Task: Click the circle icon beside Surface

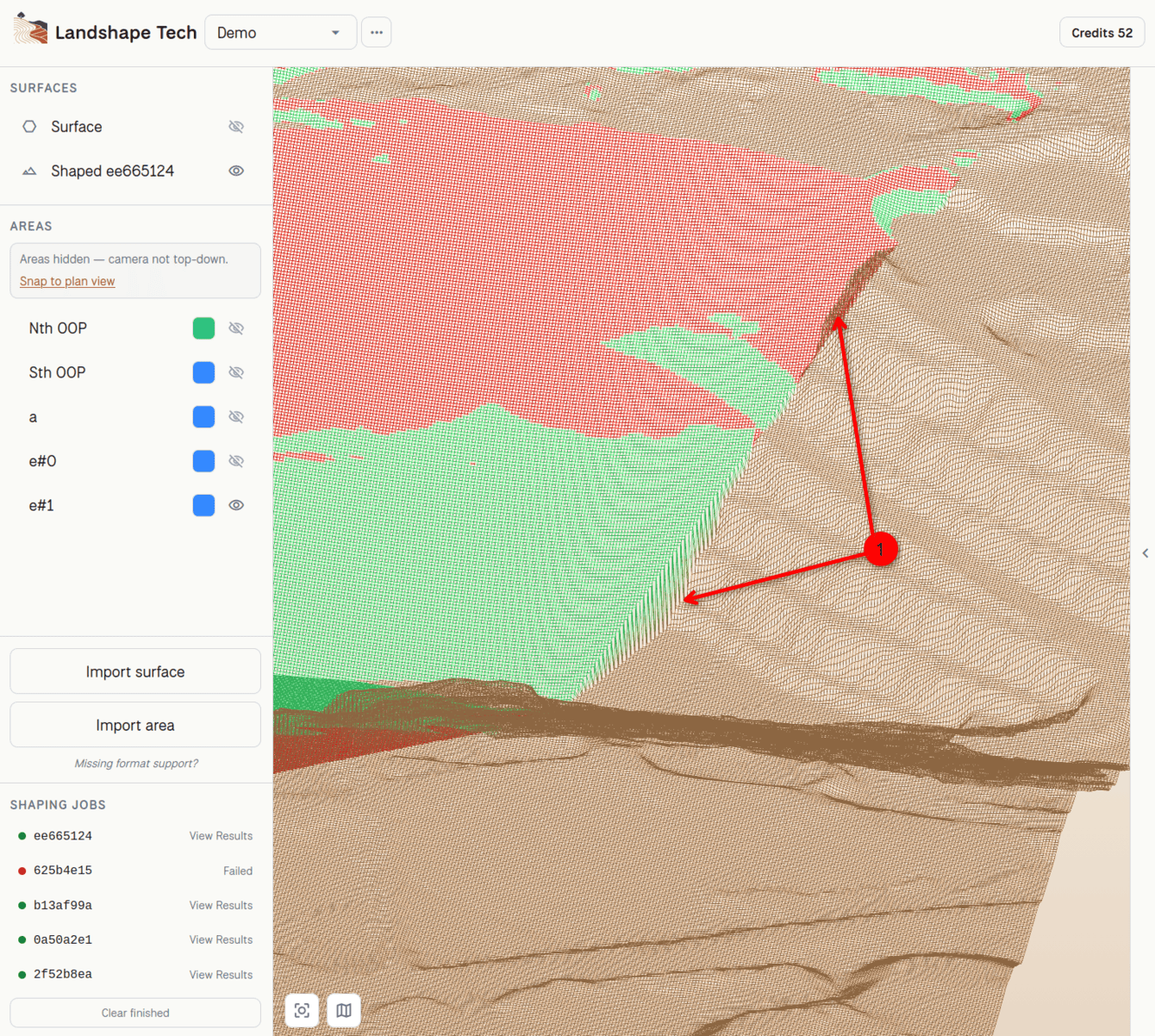Action: click(29, 127)
